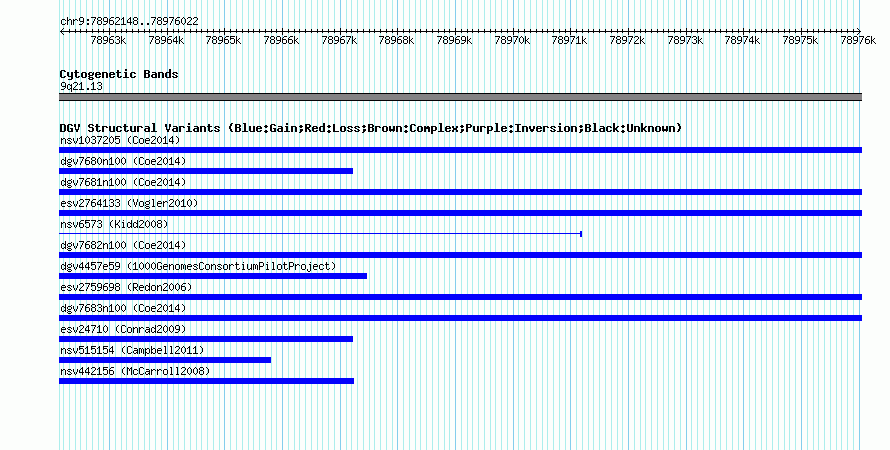
Task: Select the blue bar under nsv442156
Action: [207, 381]
